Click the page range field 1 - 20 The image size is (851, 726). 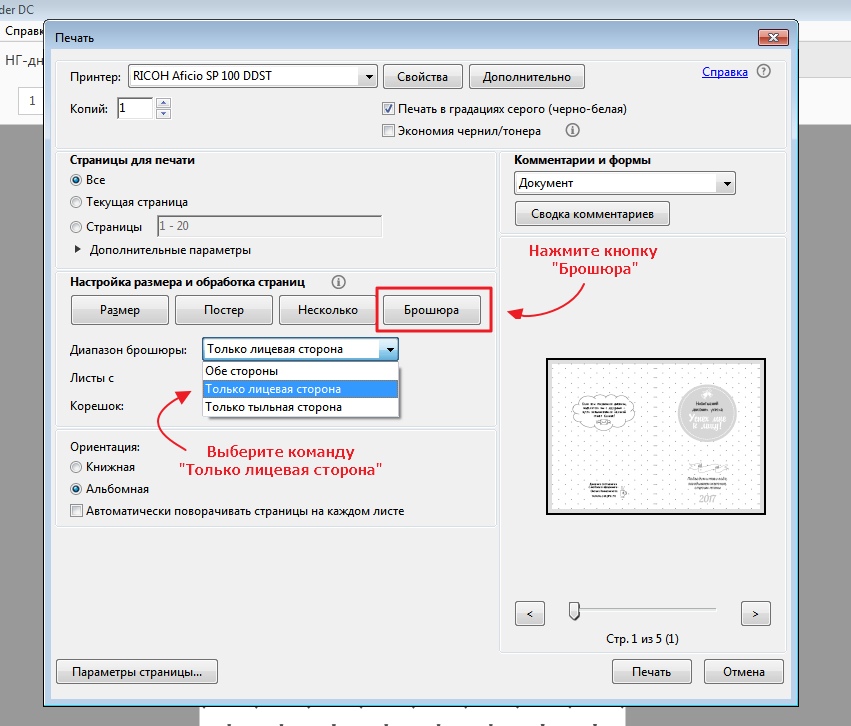coord(270,226)
